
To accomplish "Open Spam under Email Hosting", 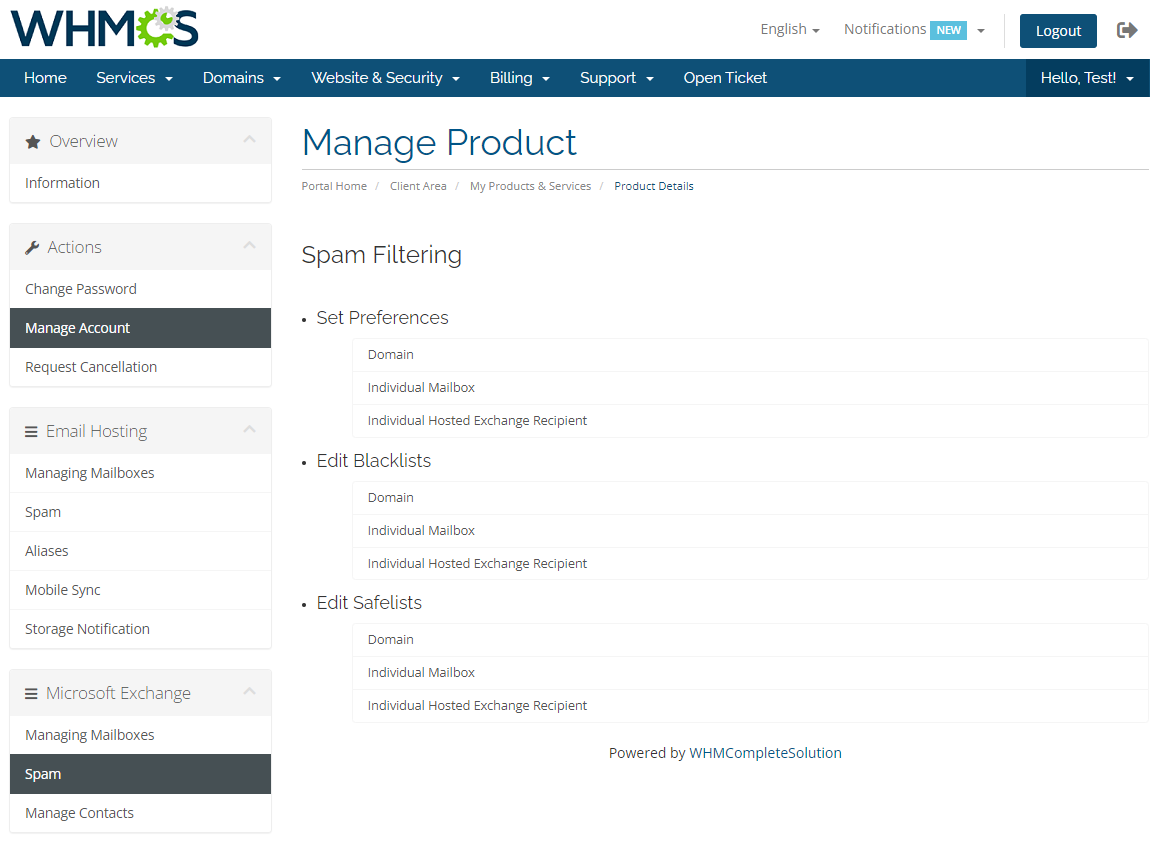I will (140, 512).
